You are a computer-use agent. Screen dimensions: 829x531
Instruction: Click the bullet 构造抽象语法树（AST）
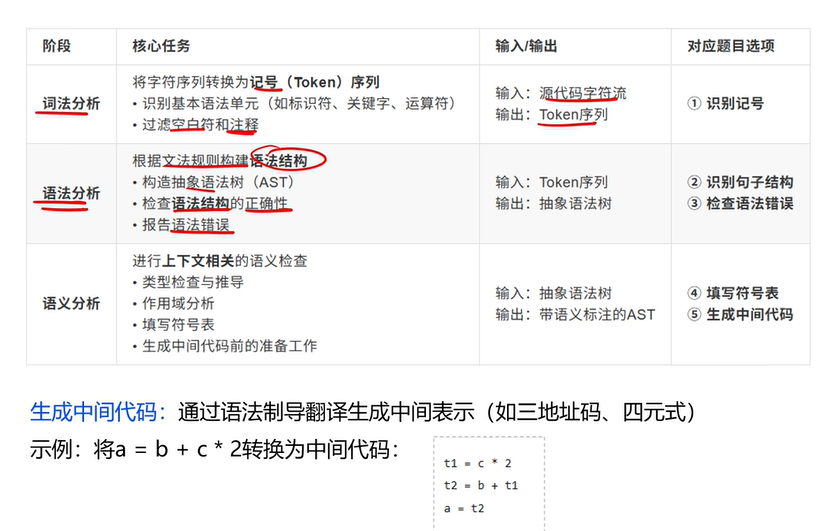pos(213,182)
